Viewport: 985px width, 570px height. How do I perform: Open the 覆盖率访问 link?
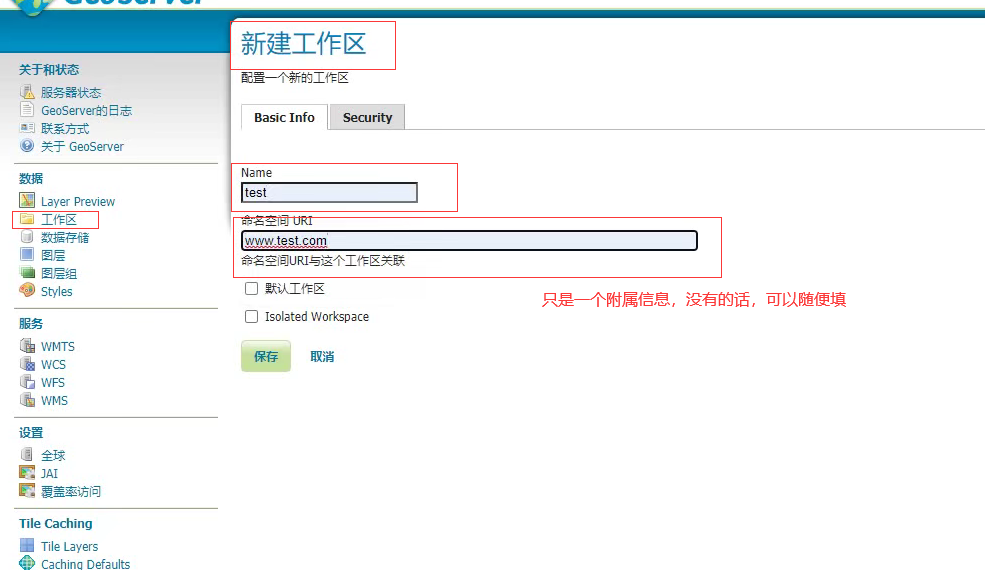pos(71,491)
